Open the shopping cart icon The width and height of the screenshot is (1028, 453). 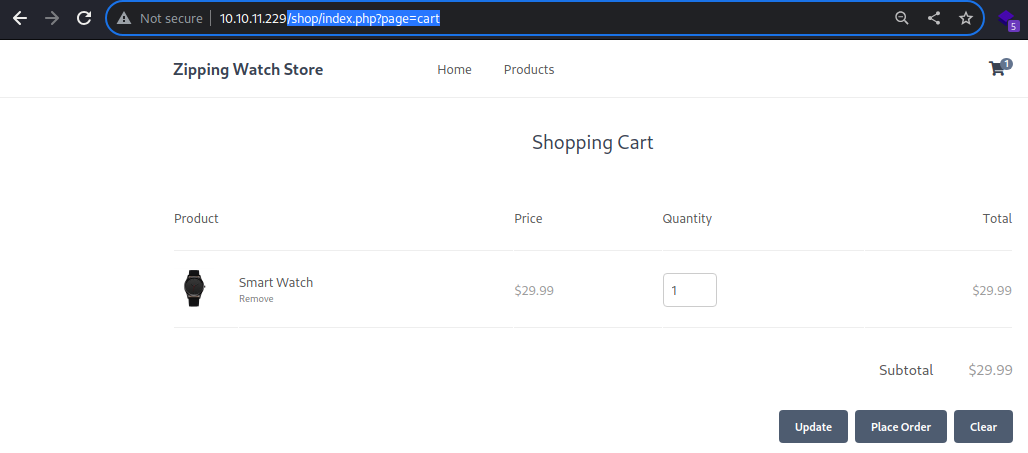pyautogui.click(x=998, y=68)
